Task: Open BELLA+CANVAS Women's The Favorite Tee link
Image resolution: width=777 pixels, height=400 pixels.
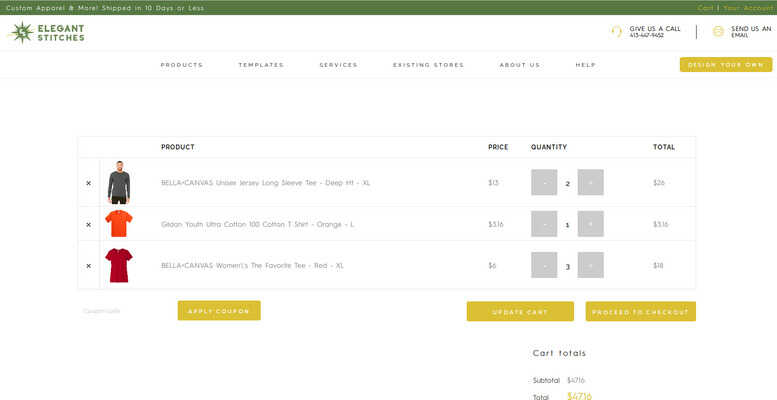Action: coord(252,266)
